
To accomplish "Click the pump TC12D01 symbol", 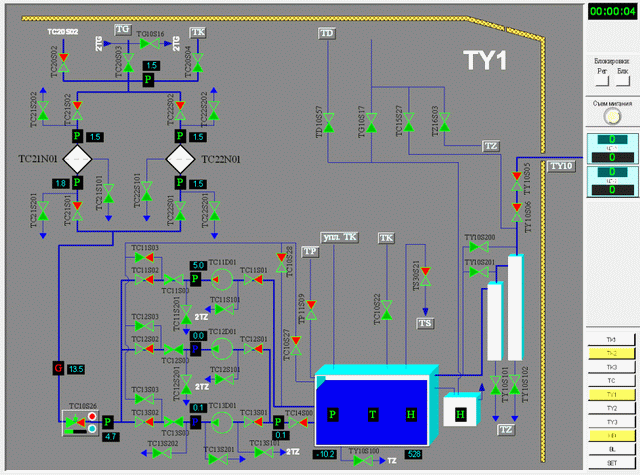I will click(x=222, y=349).
